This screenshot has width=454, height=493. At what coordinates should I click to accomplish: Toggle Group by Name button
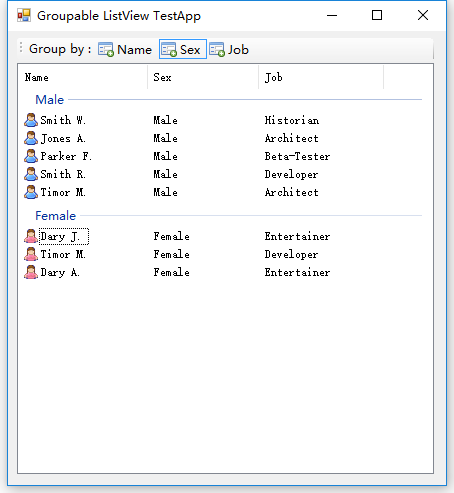point(125,49)
